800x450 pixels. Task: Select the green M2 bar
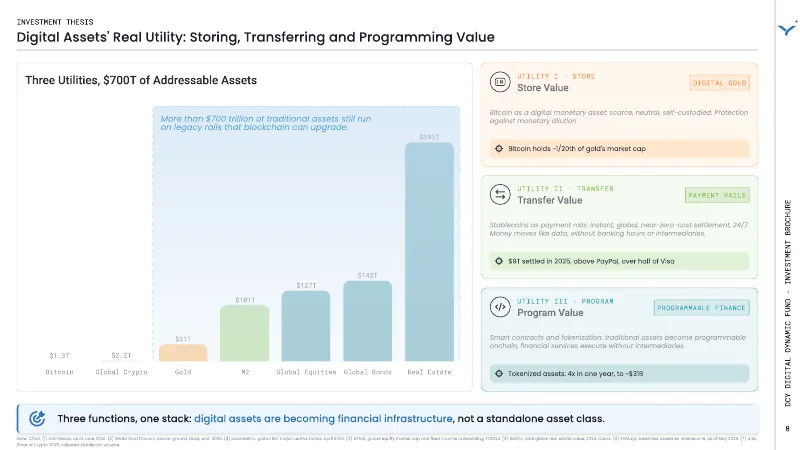(x=244, y=333)
